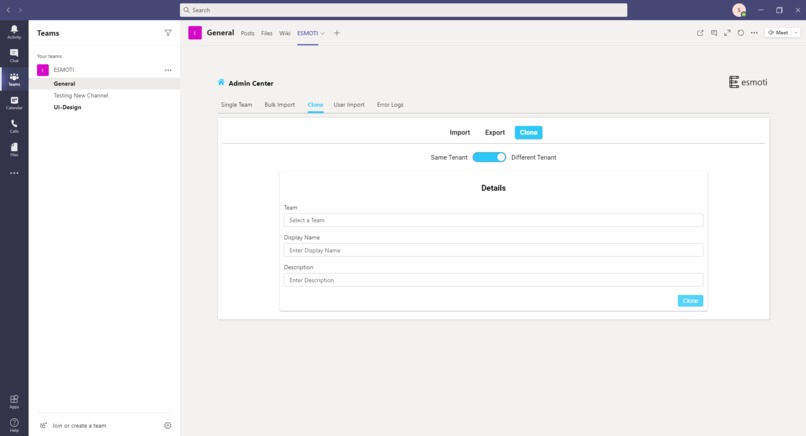Click the Search box at top
This screenshot has height=436, width=806.
[x=404, y=10]
